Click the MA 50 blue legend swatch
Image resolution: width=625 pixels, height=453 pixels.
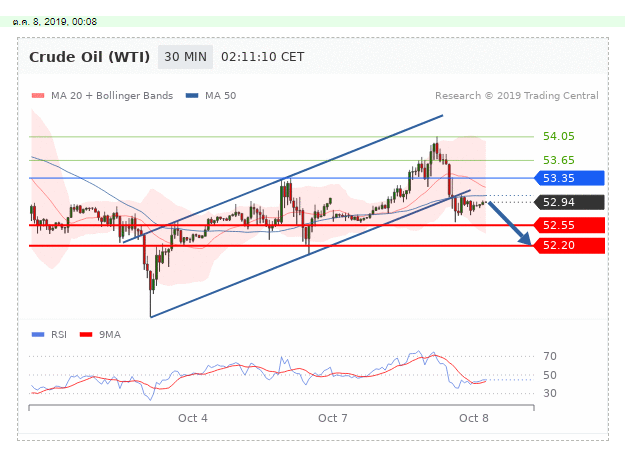(x=192, y=96)
